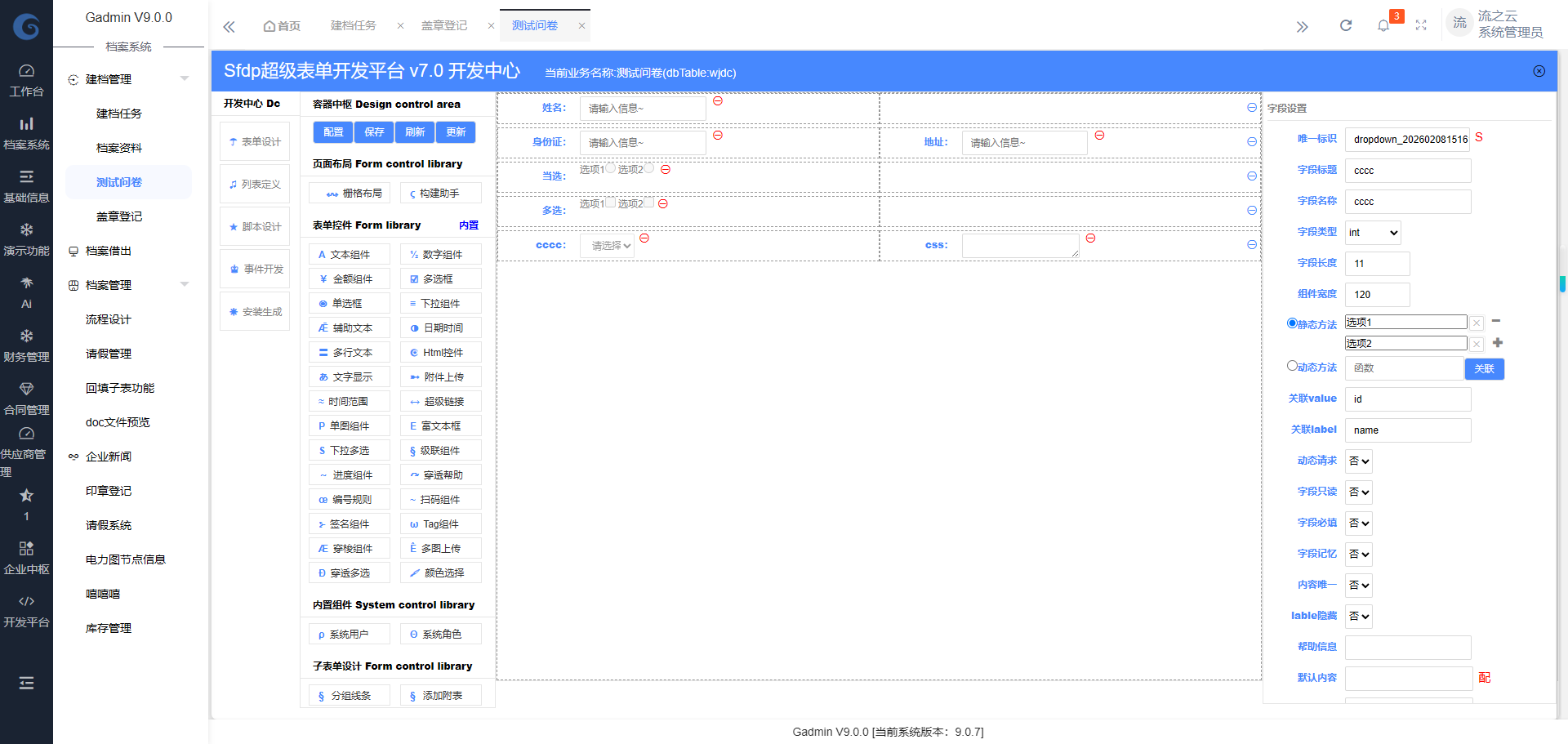Click the notification bell icon

[x=1383, y=26]
